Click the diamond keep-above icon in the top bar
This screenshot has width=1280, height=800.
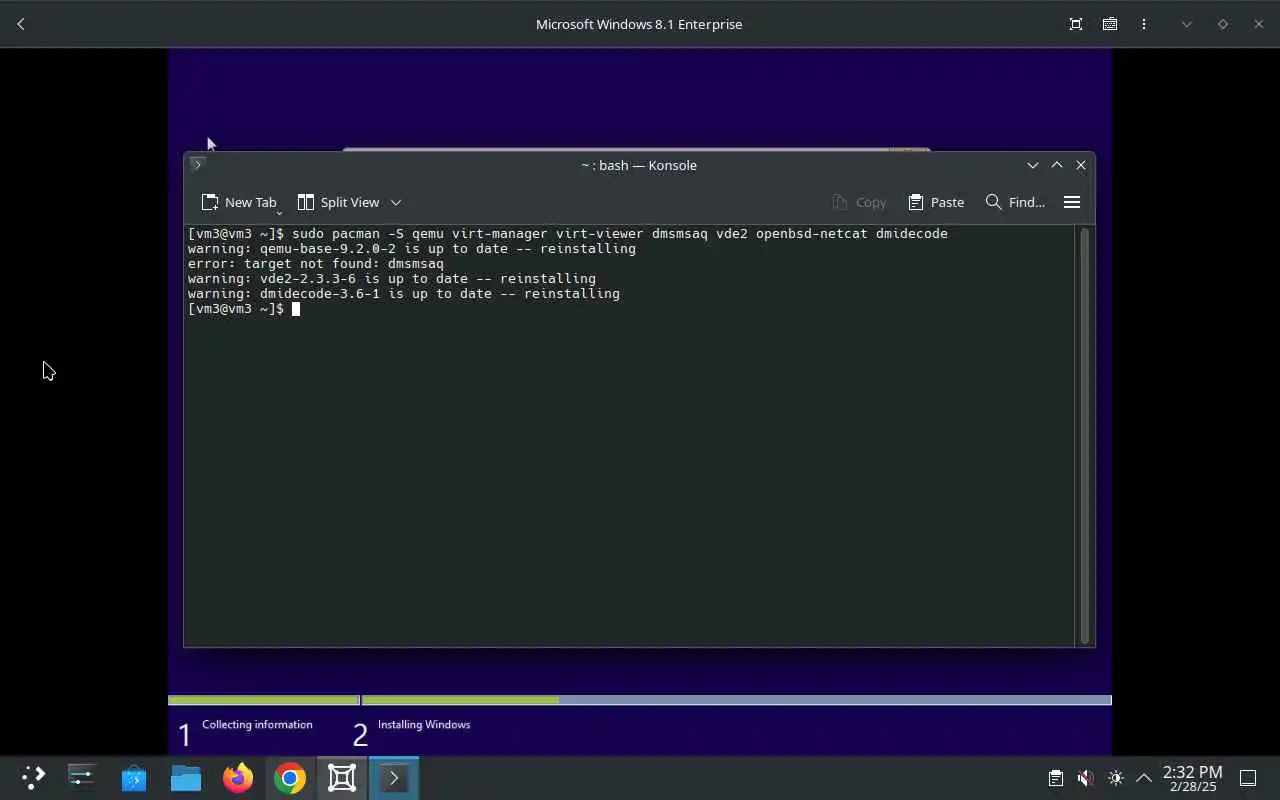[1222, 24]
